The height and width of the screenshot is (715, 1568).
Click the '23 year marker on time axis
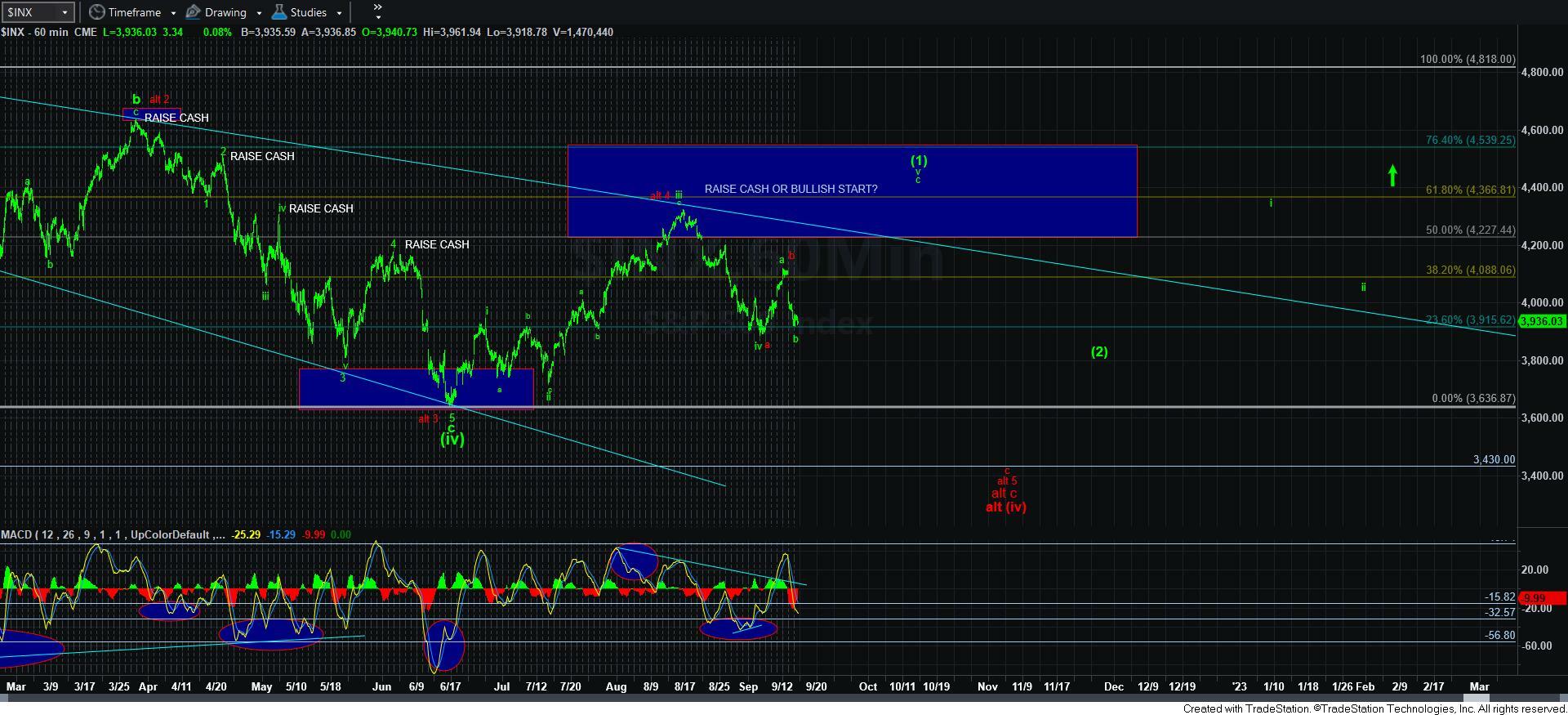(x=1239, y=686)
